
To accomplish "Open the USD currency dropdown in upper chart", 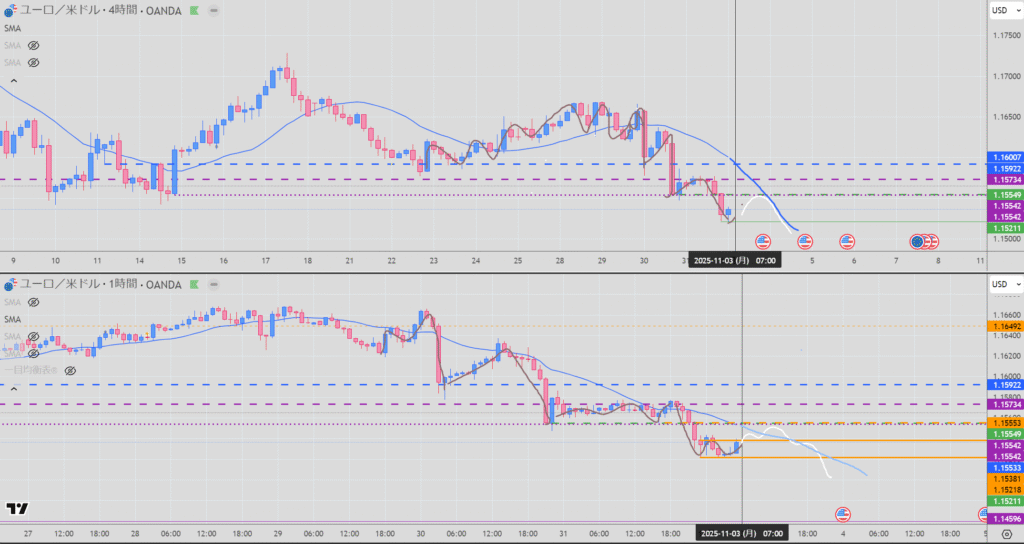I will tap(1000, 11).
